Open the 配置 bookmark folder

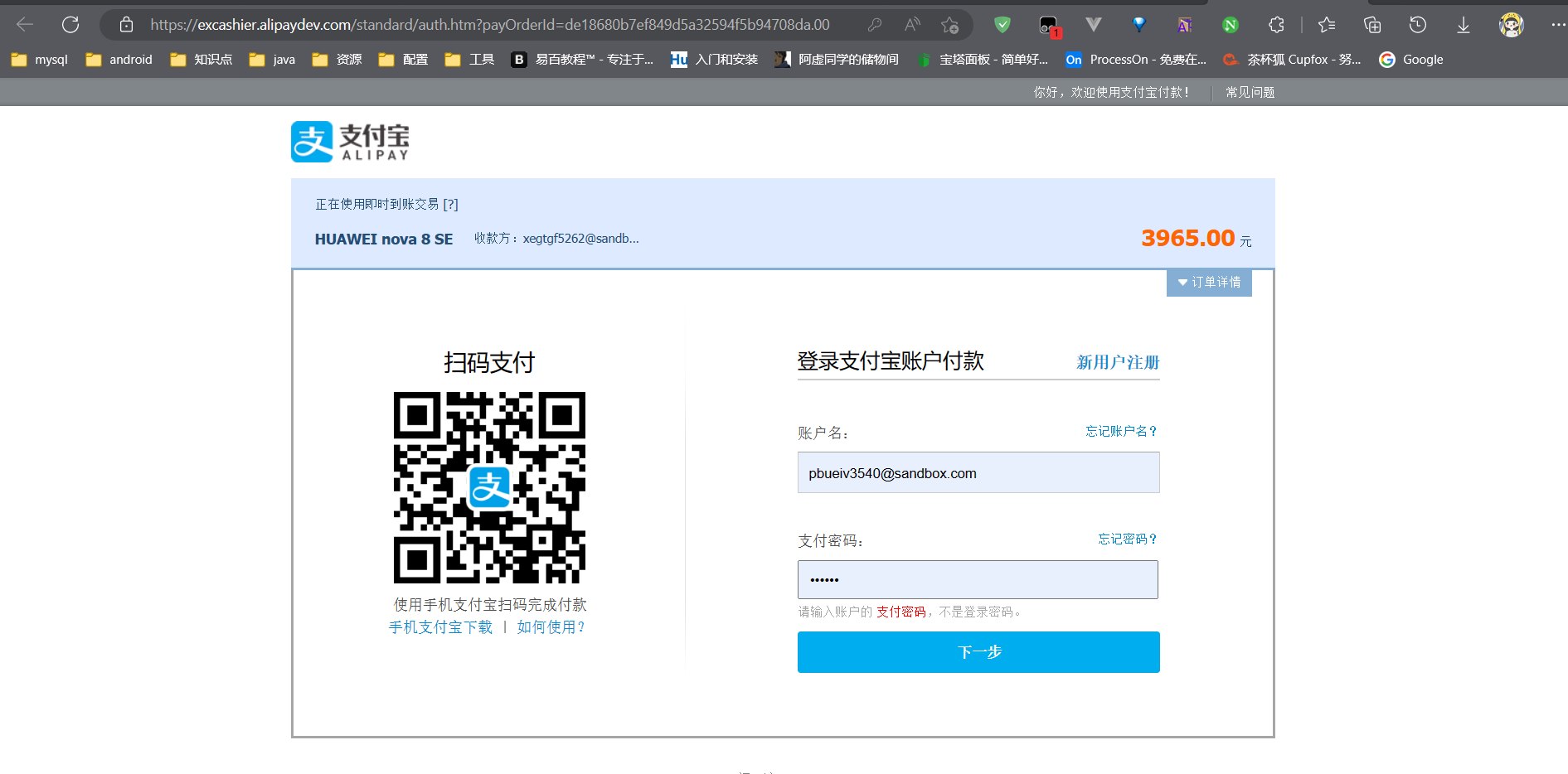point(403,60)
